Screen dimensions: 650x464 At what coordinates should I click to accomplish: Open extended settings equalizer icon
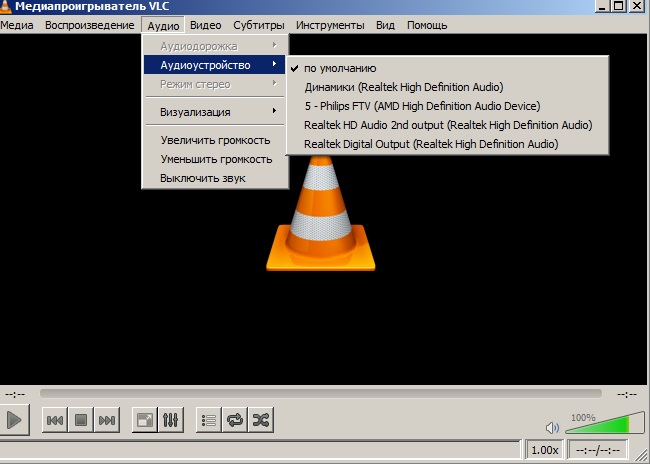[170, 420]
